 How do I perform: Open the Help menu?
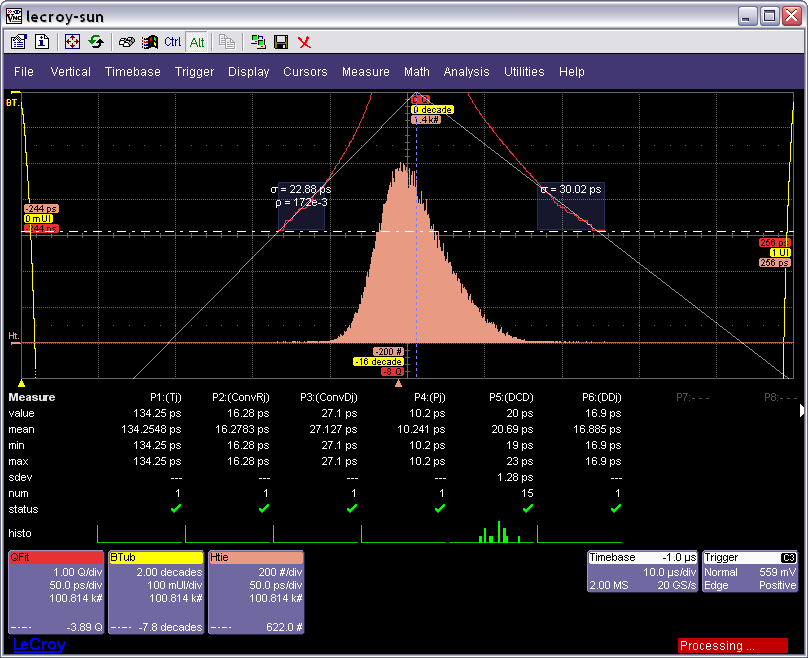coord(571,72)
